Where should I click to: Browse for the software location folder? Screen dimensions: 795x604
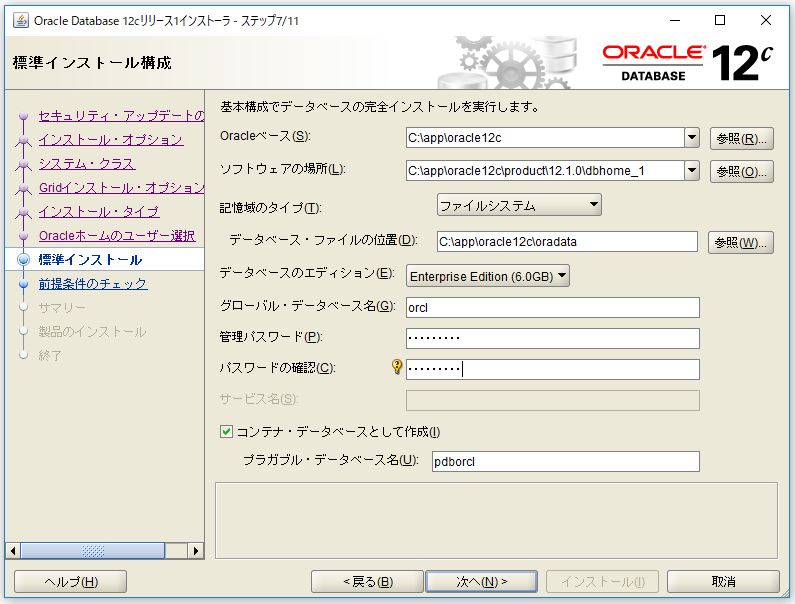pos(741,172)
